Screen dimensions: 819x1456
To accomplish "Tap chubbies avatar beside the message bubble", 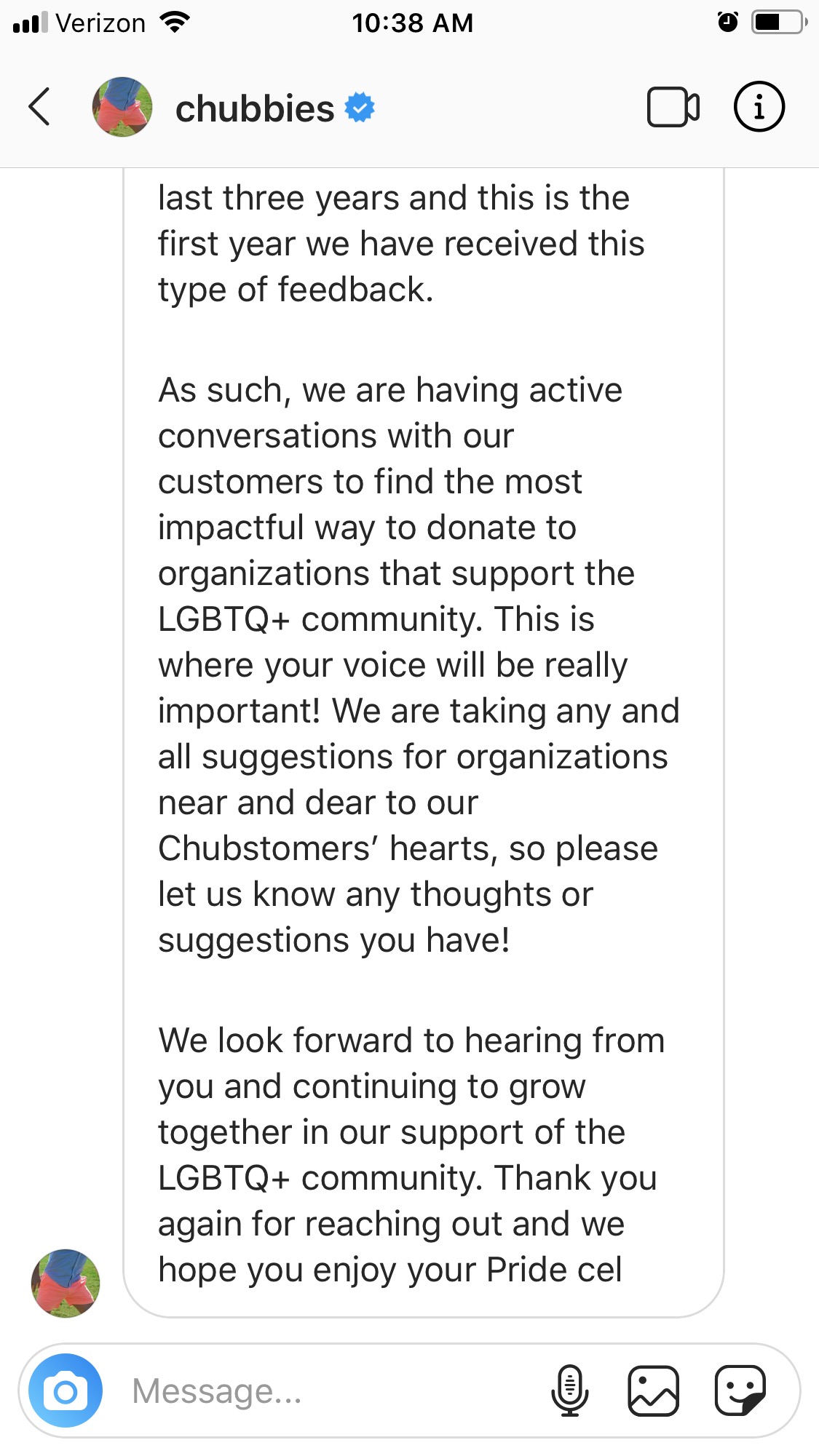I will 66,1284.
